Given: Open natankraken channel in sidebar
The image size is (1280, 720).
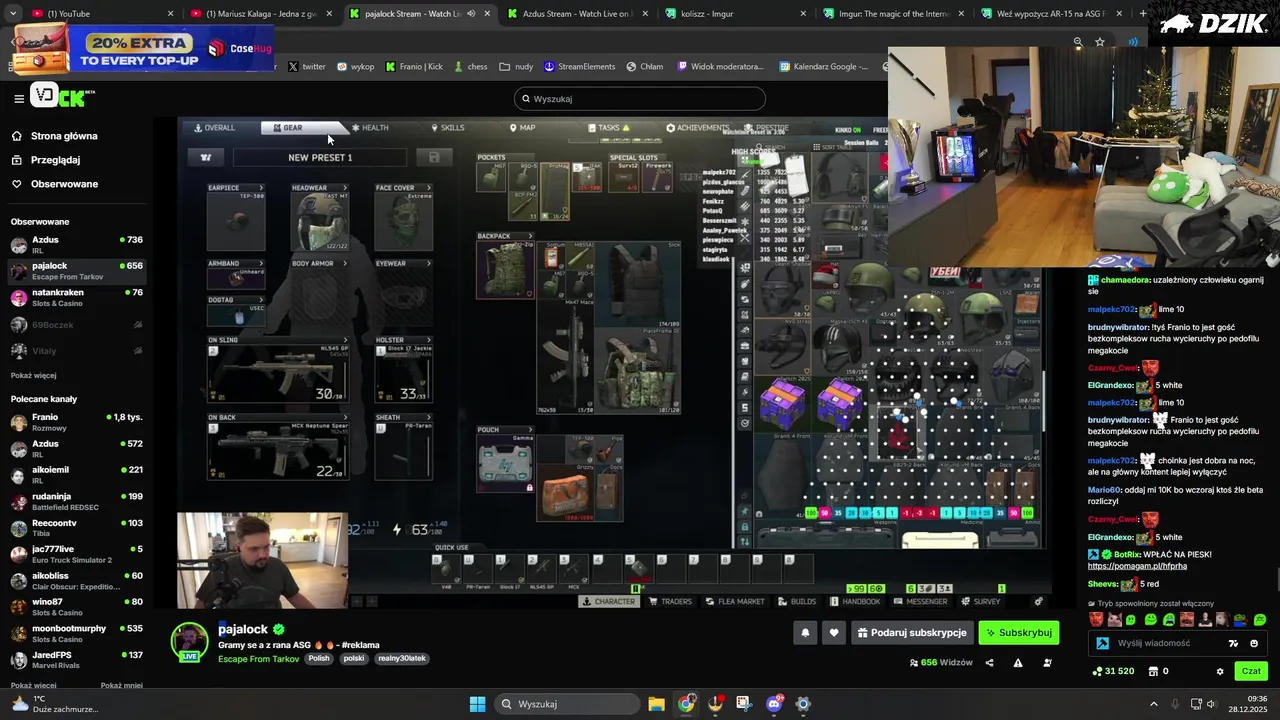Looking at the screenshot, I should (76, 298).
